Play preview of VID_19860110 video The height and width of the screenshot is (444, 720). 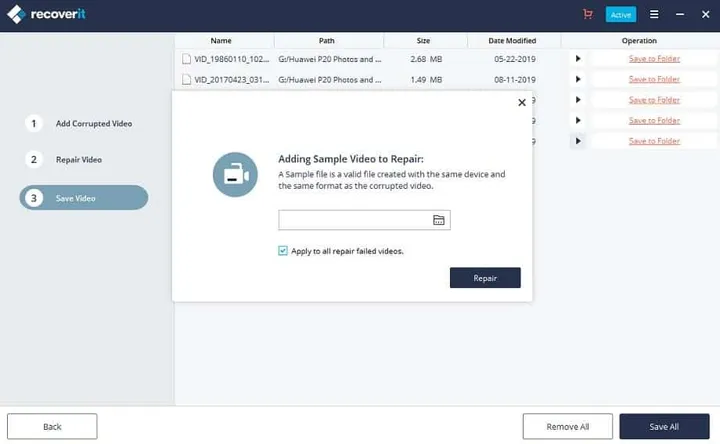click(577, 59)
